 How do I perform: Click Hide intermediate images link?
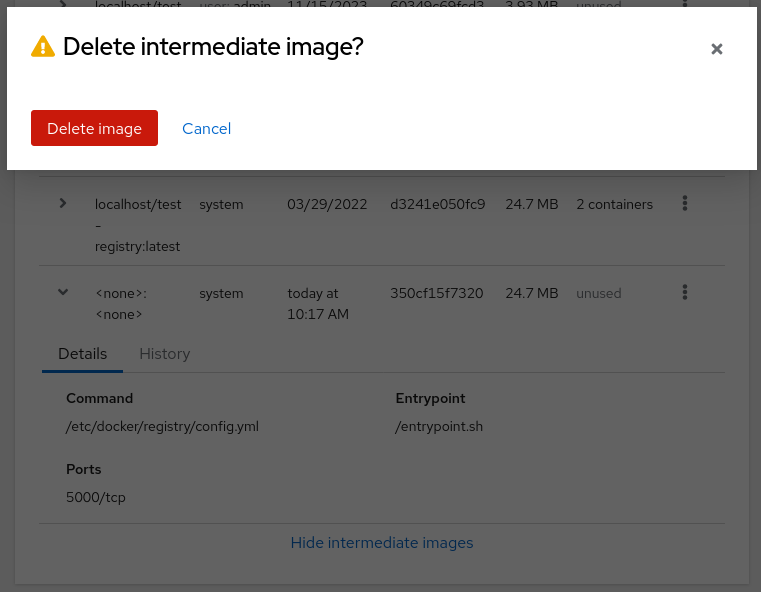click(381, 543)
